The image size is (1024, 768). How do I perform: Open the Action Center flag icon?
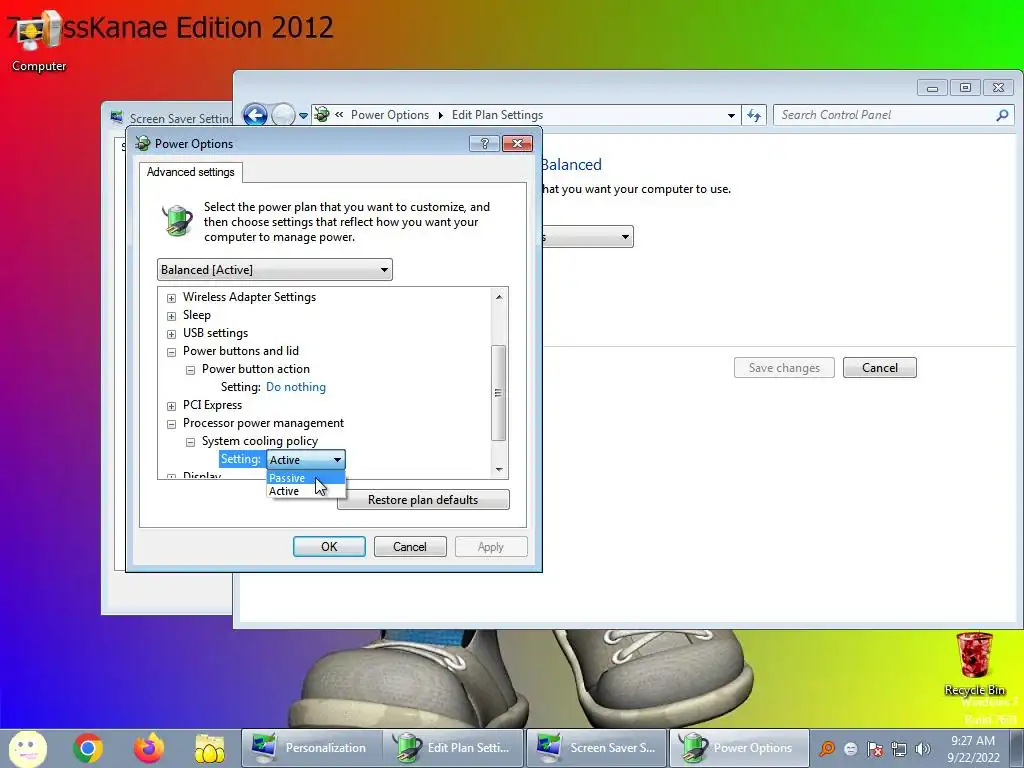(x=875, y=749)
